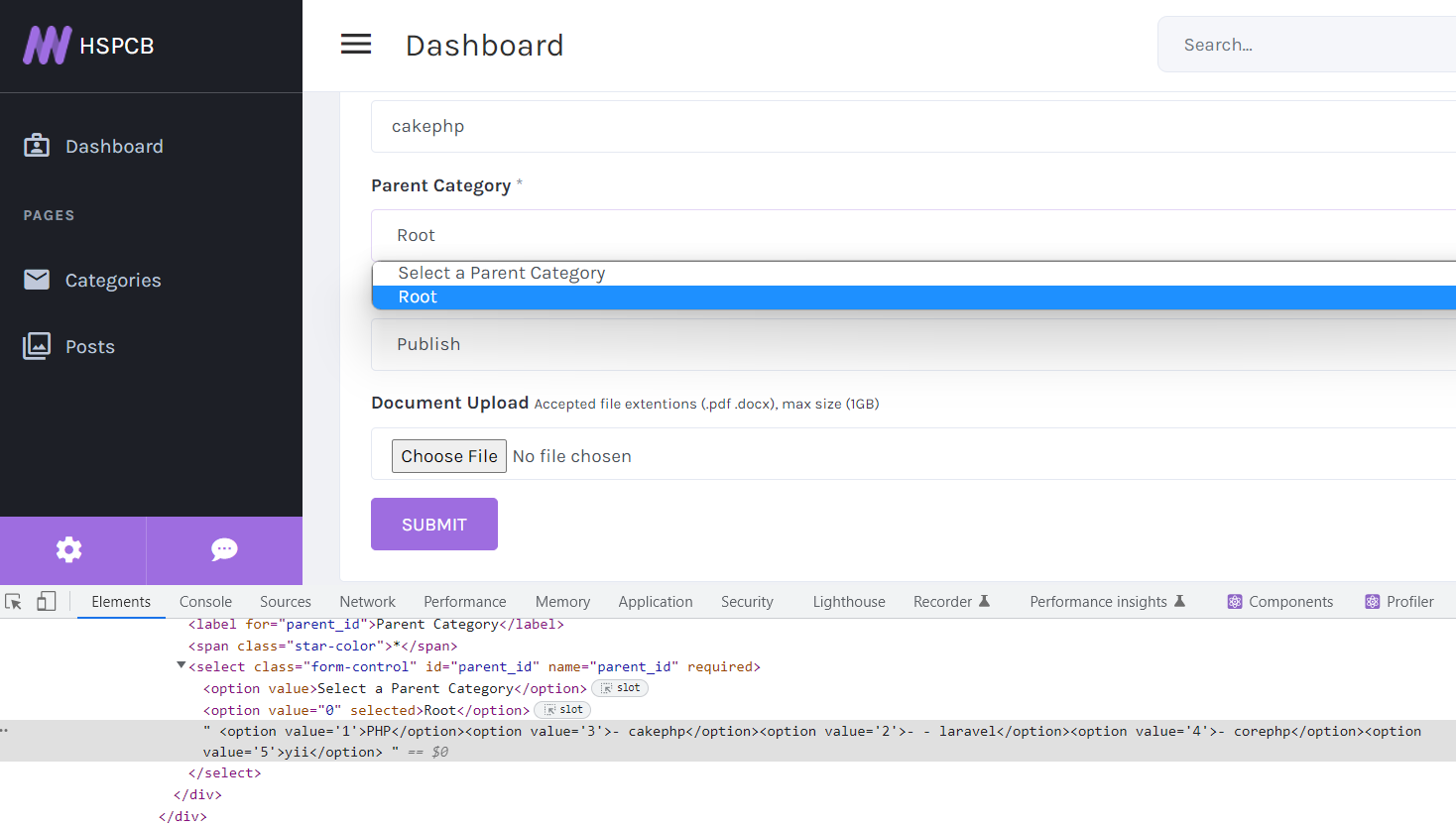This screenshot has height=827, width=1456.
Task: Click the Recorder flask icon
Action: [x=985, y=601]
